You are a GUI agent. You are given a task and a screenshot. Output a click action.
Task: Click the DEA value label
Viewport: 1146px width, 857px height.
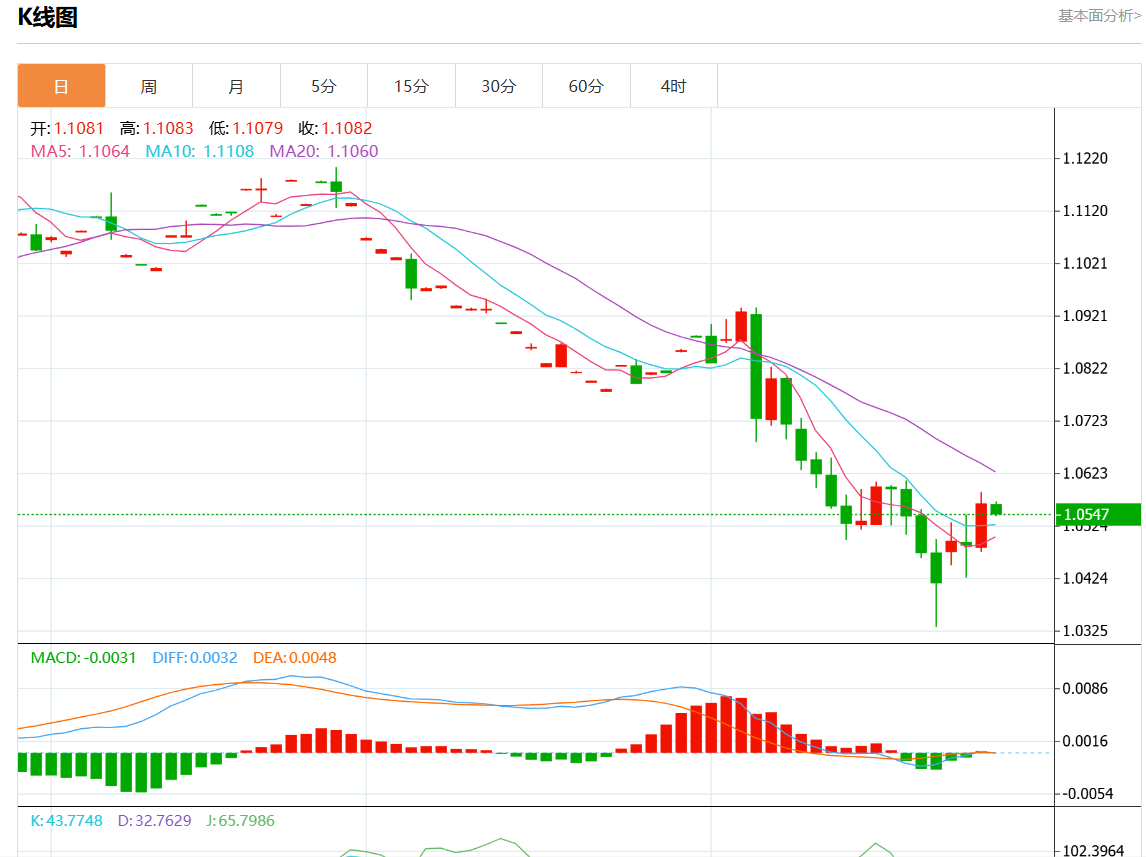(294, 658)
